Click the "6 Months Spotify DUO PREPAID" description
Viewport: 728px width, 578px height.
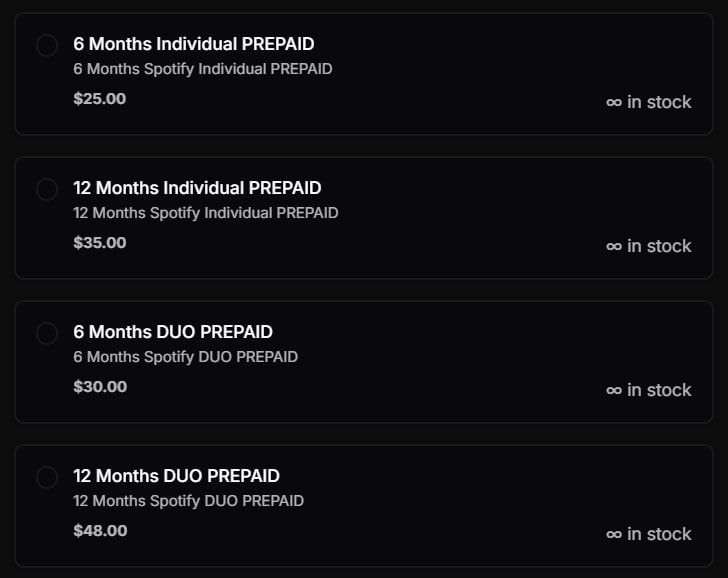185,357
